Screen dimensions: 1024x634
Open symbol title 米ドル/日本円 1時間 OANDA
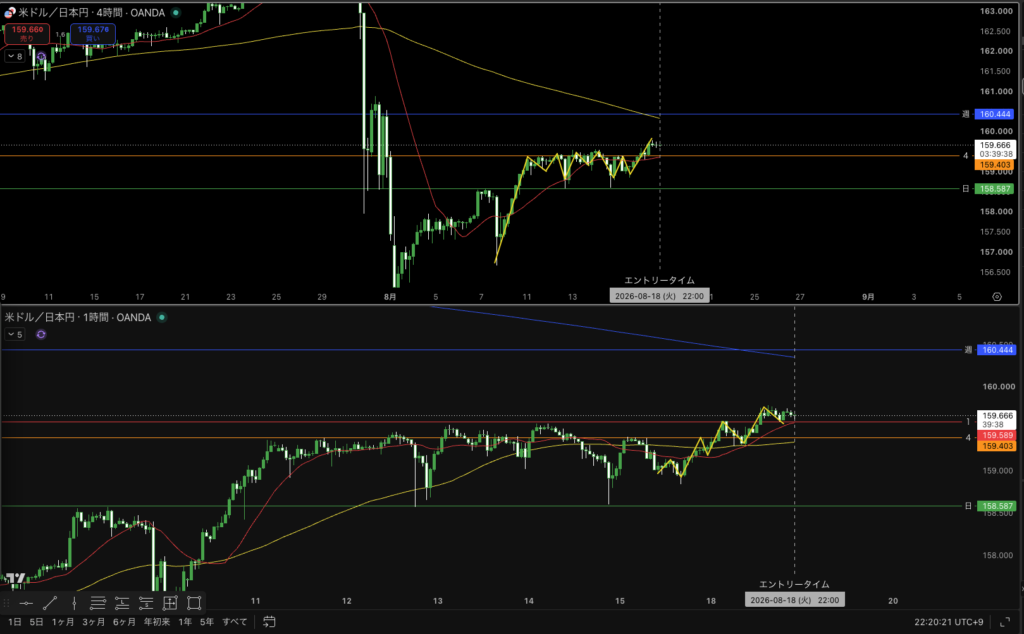click(78, 317)
